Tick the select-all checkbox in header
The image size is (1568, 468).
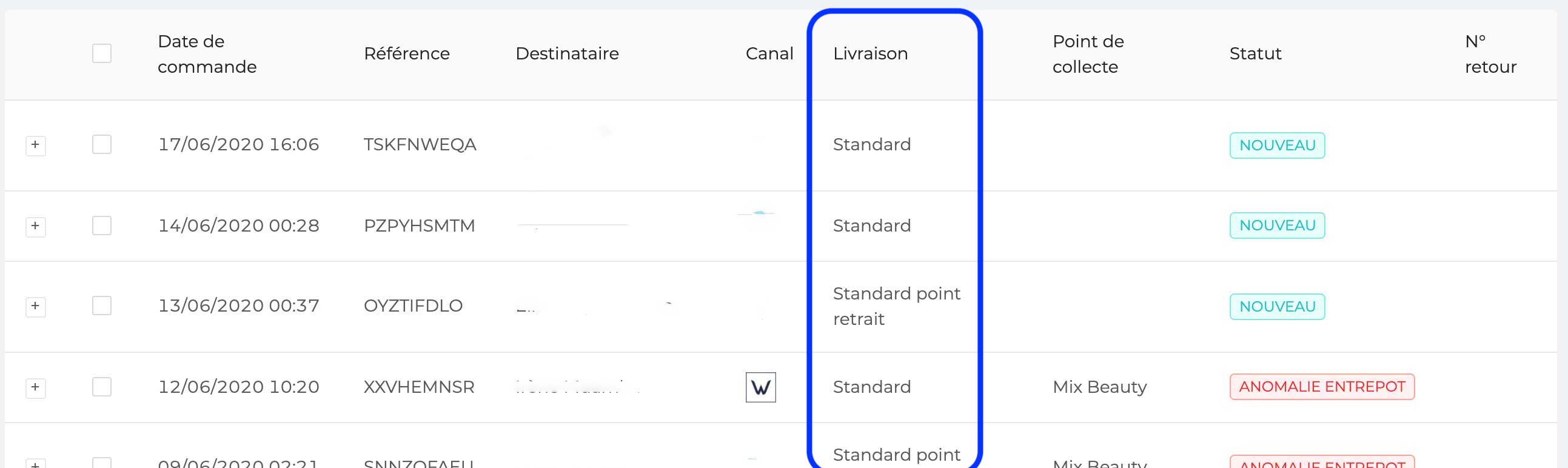102,53
